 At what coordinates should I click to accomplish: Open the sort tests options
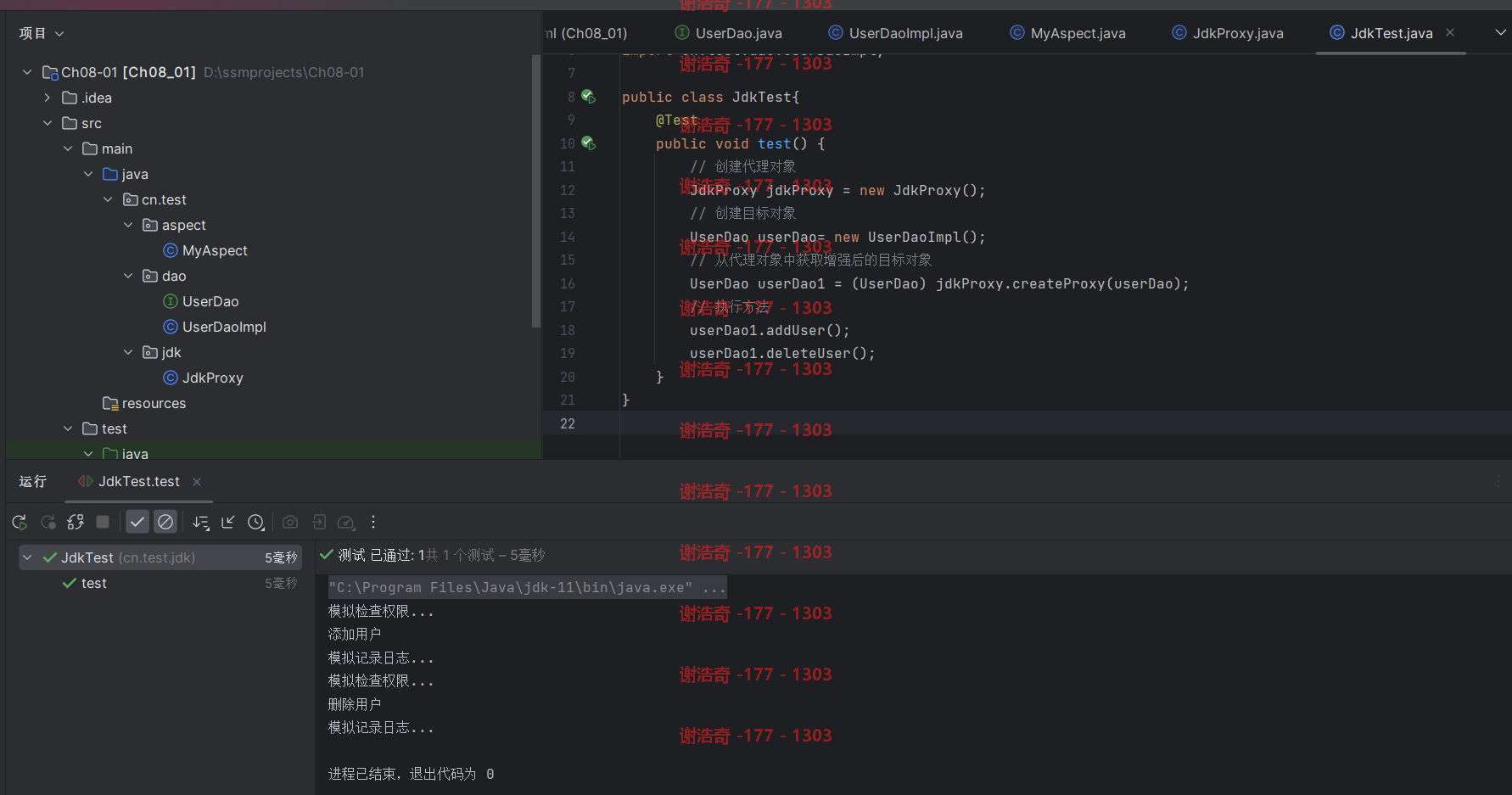[201, 522]
